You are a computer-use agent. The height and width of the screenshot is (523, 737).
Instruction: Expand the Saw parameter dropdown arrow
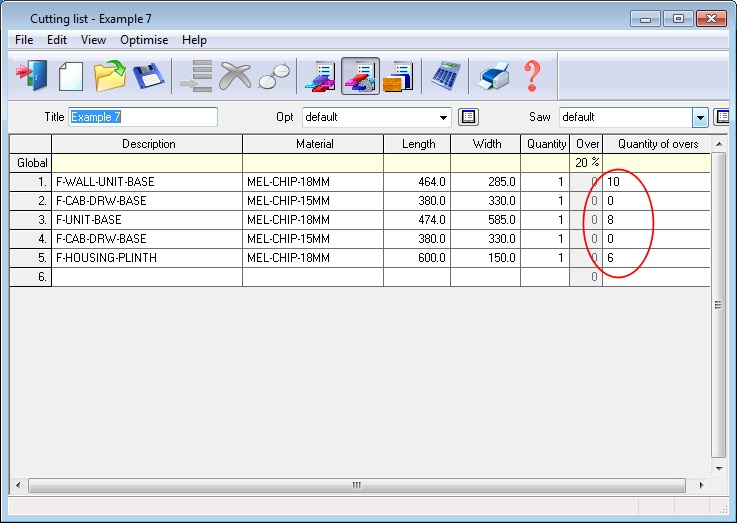click(x=700, y=117)
